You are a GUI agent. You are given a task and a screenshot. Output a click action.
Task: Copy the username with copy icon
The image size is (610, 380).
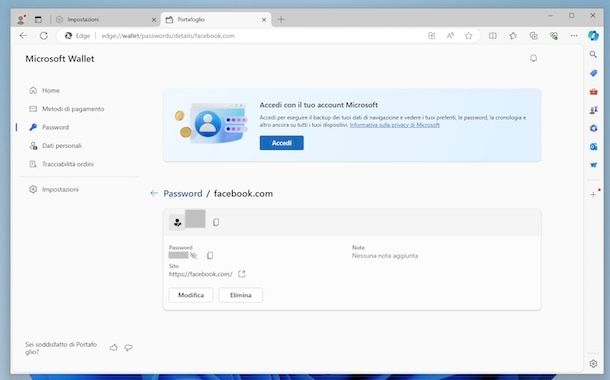(216, 222)
